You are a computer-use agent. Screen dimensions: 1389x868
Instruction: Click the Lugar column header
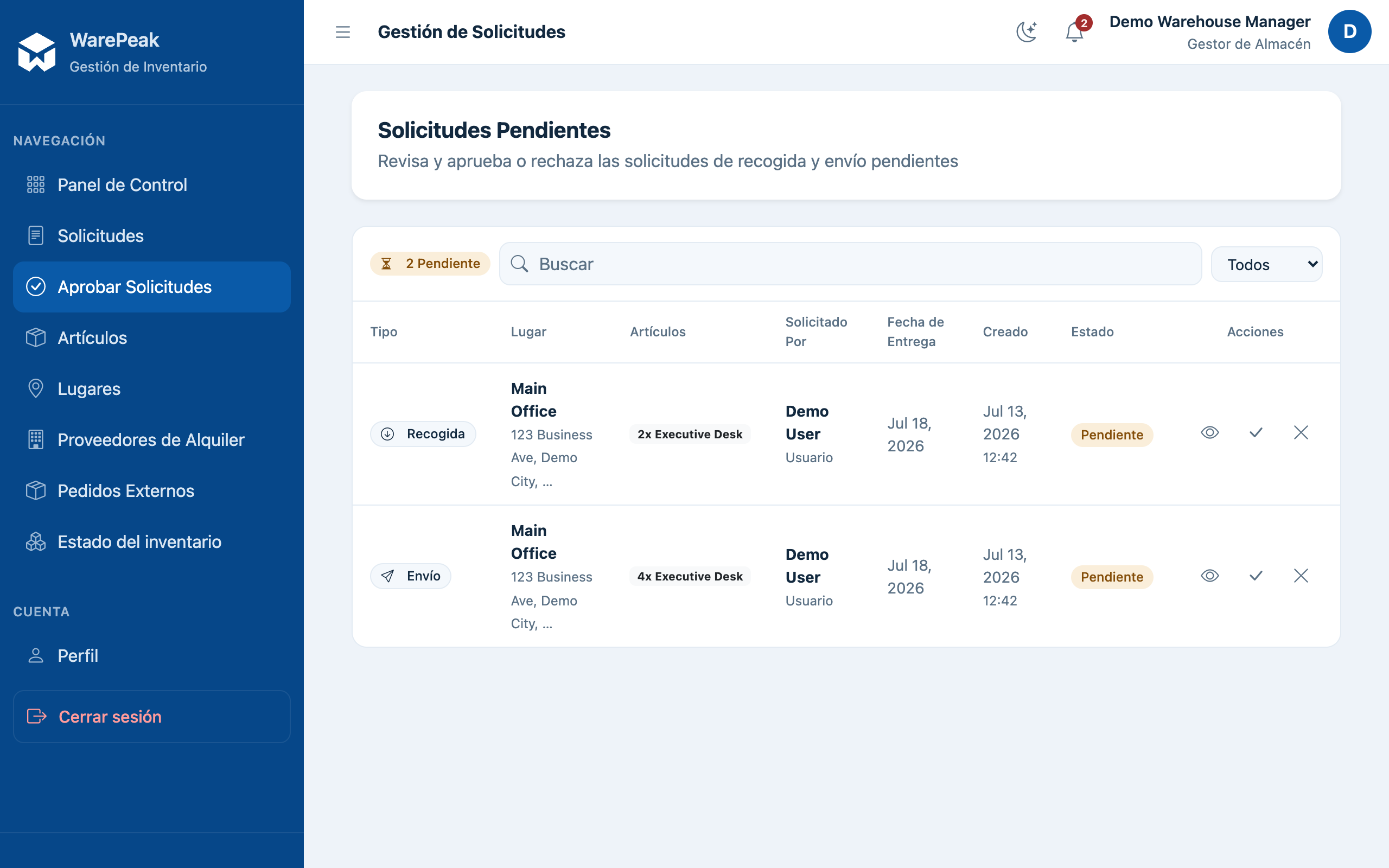[528, 332]
